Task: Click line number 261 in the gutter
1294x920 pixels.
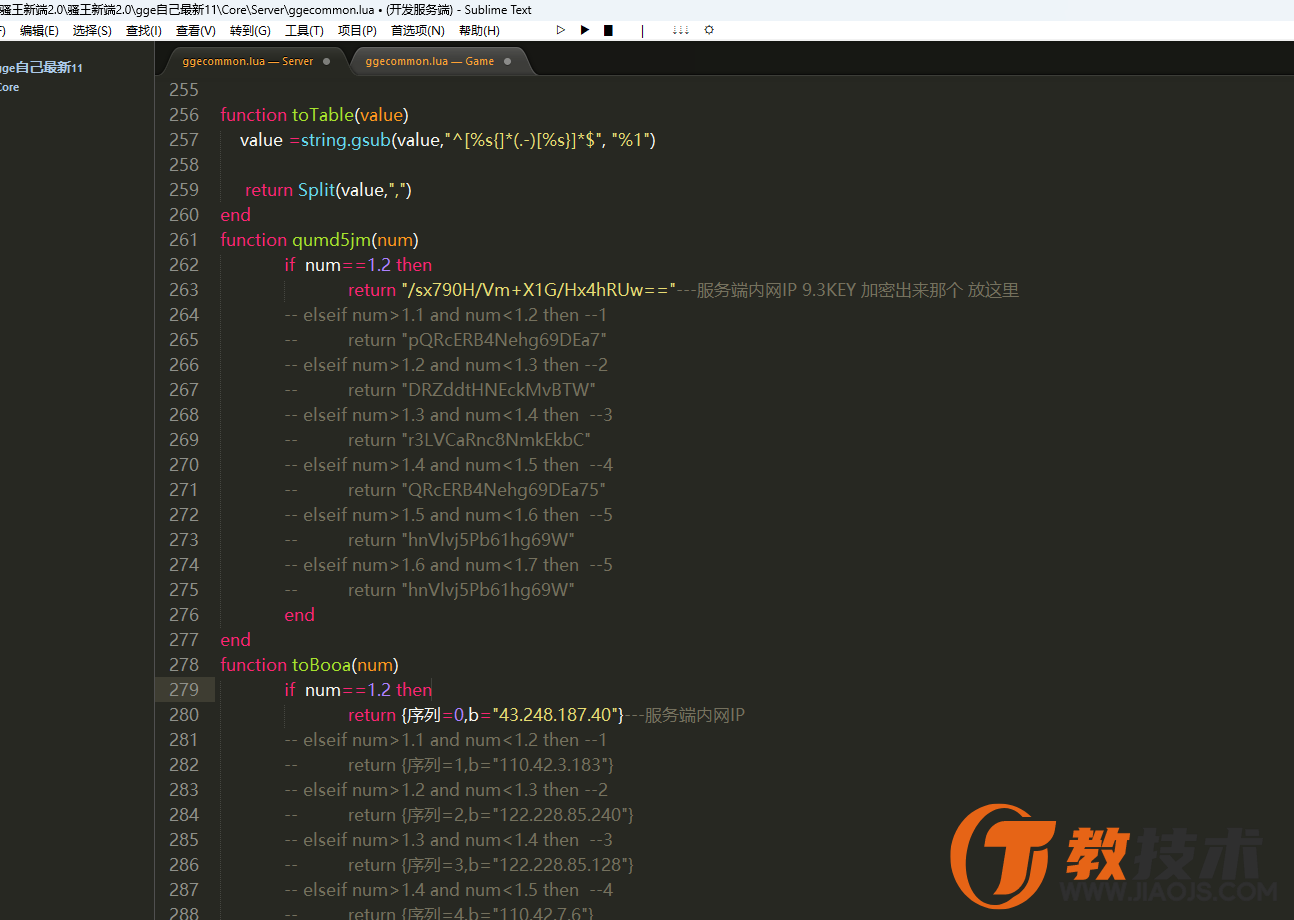Action: [184, 240]
